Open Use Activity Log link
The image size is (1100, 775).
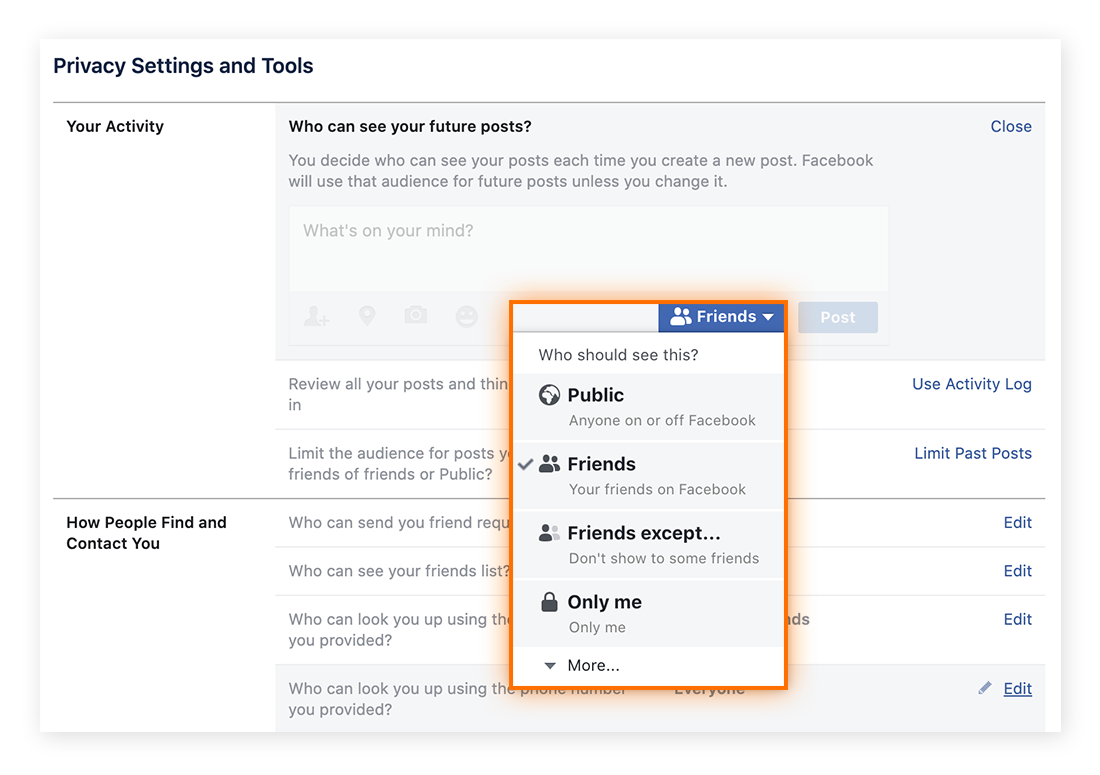tap(972, 384)
